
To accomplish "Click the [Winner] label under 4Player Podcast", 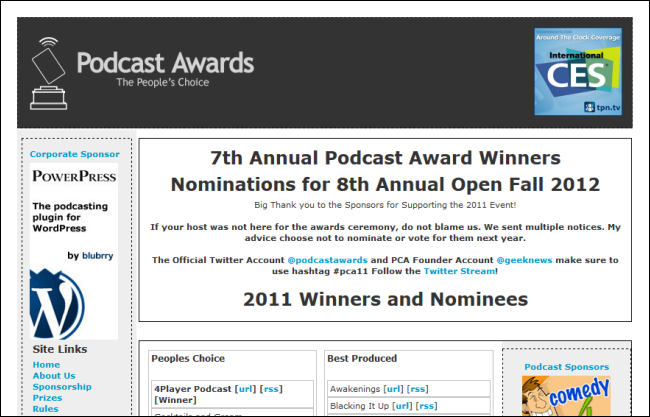I will tap(175, 400).
